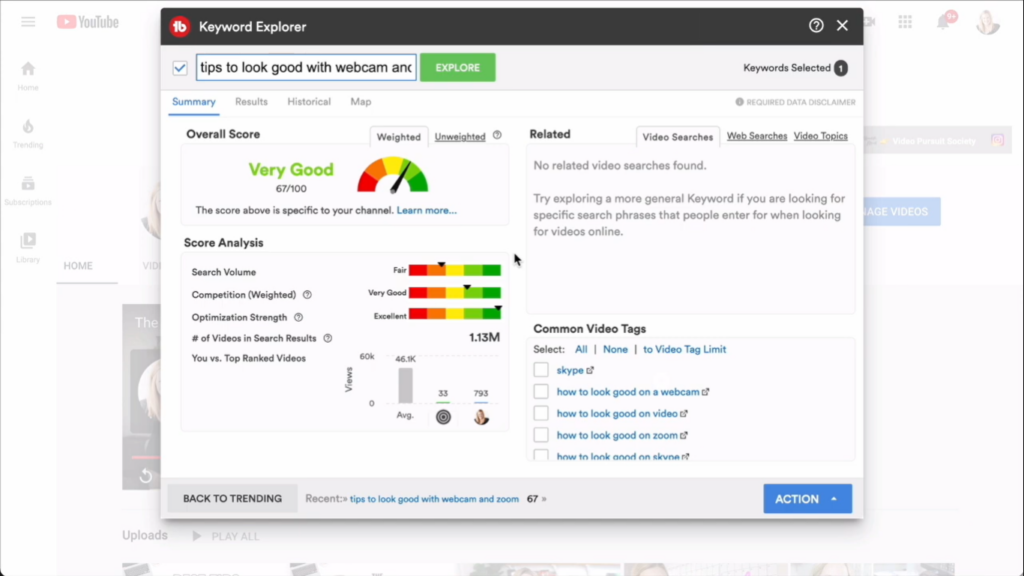This screenshot has width=1024, height=576.
Task: Click external link icon next to skype
Action: pos(590,370)
